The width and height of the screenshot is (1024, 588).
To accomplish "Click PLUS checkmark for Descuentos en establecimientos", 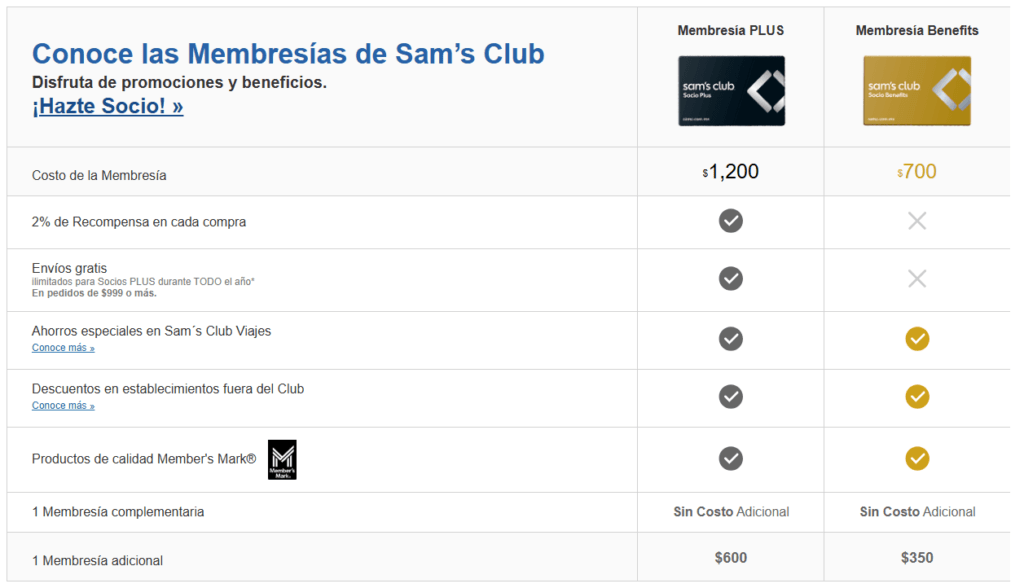I will [731, 397].
